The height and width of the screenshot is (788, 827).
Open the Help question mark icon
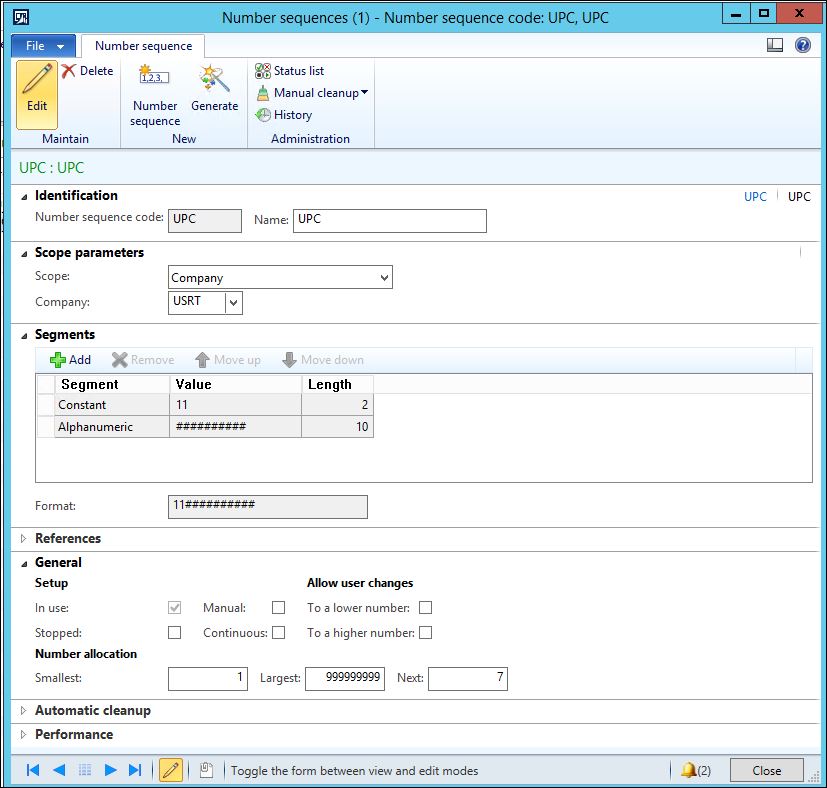(x=802, y=45)
